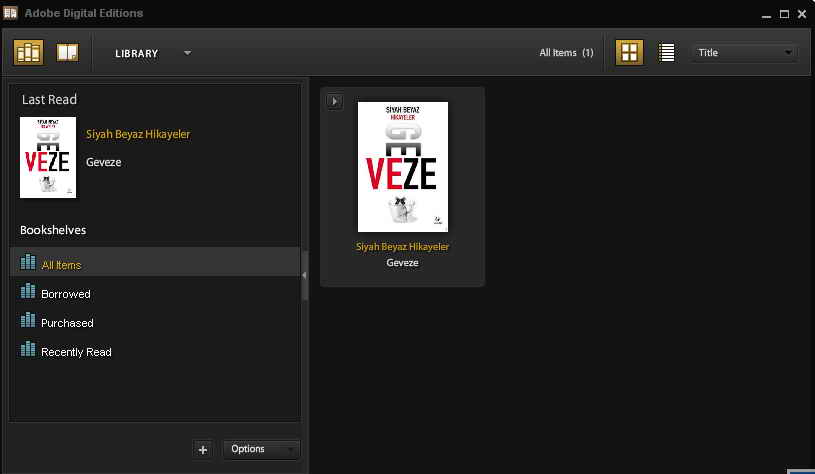Viewport: 815px width, 474px height.
Task: Click the Recently Read bookshelf icon
Action: click(x=28, y=349)
